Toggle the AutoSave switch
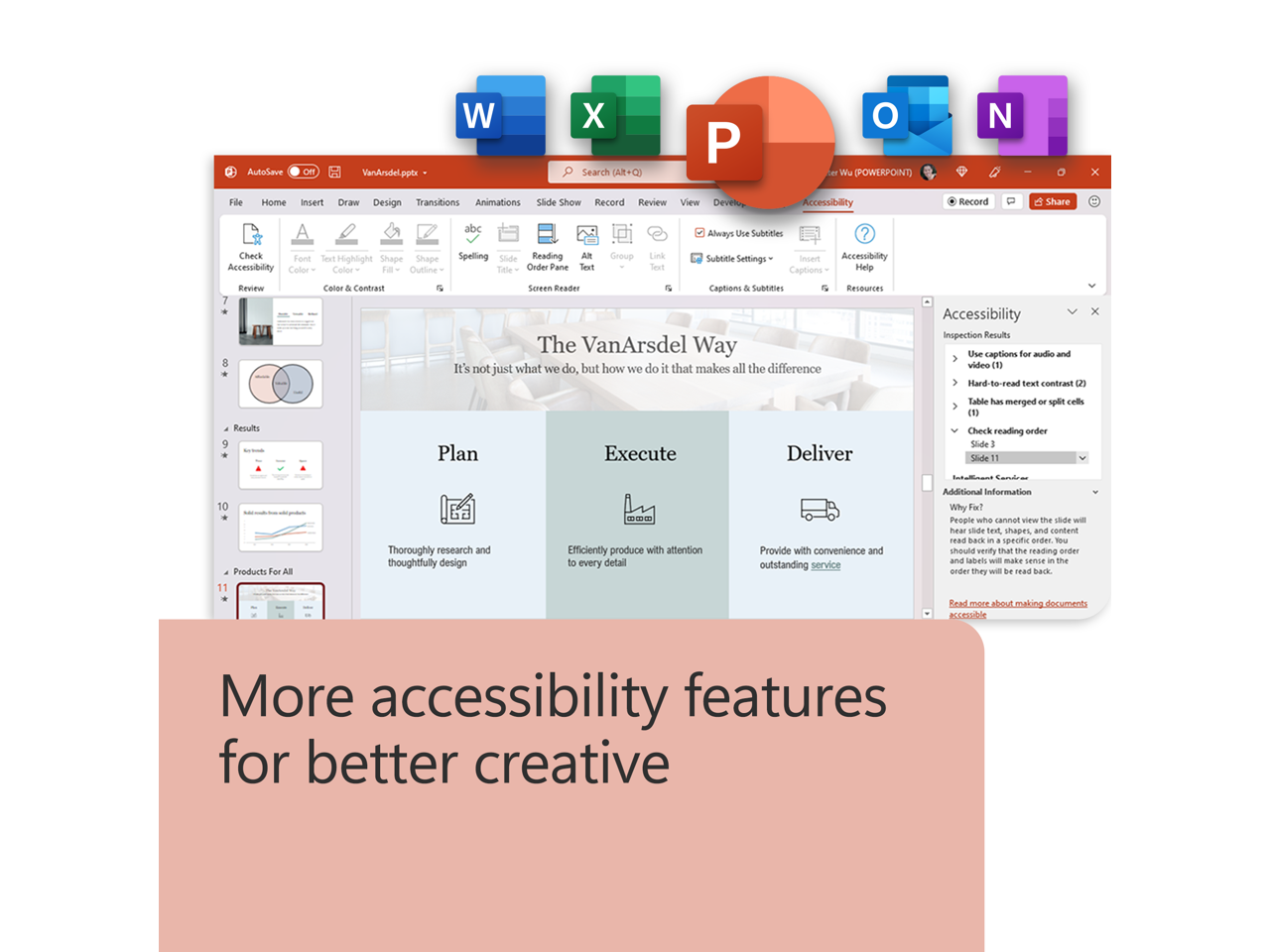The image size is (1270, 952). [x=303, y=172]
